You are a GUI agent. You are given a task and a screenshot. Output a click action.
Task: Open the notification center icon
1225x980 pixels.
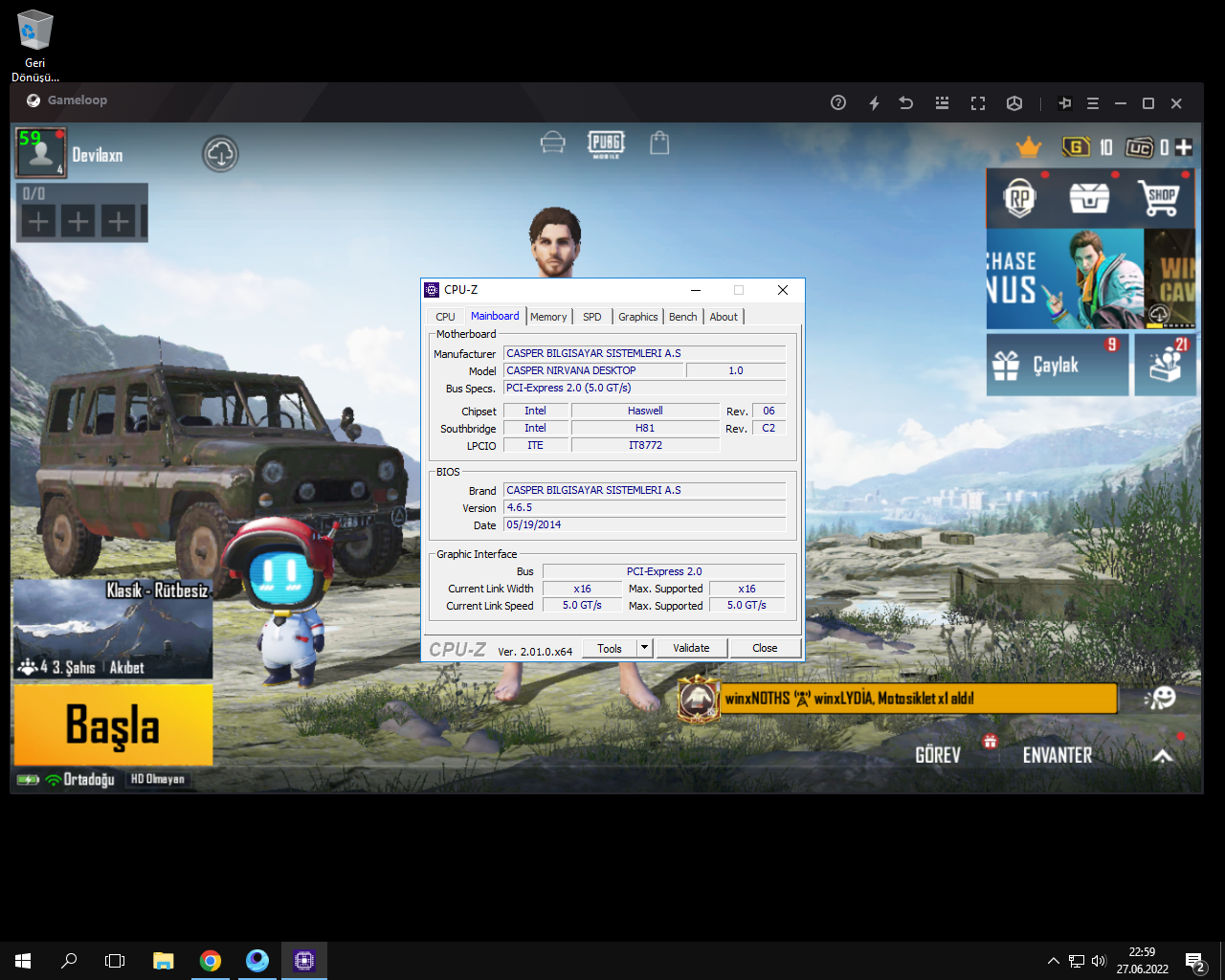click(x=1194, y=961)
